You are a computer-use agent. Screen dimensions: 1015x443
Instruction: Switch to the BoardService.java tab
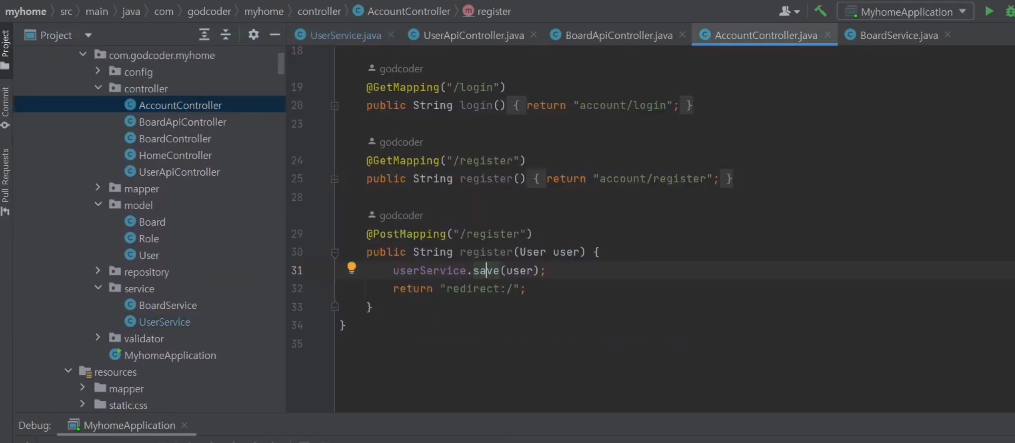point(898,36)
